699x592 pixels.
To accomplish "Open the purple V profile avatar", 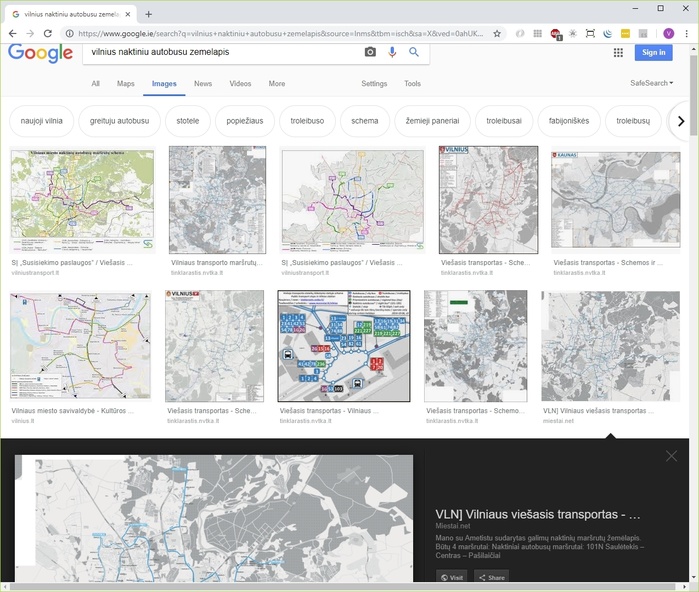I will pyautogui.click(x=668, y=33).
